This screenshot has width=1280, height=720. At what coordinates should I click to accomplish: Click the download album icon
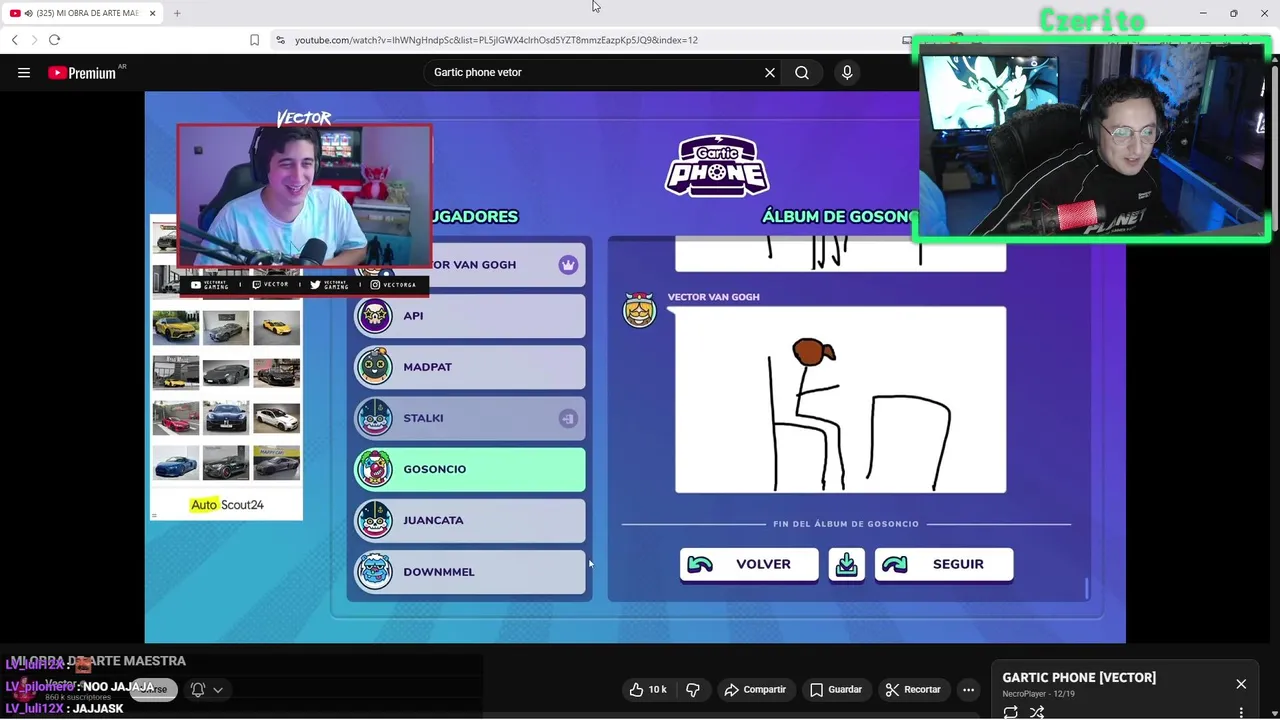846,564
